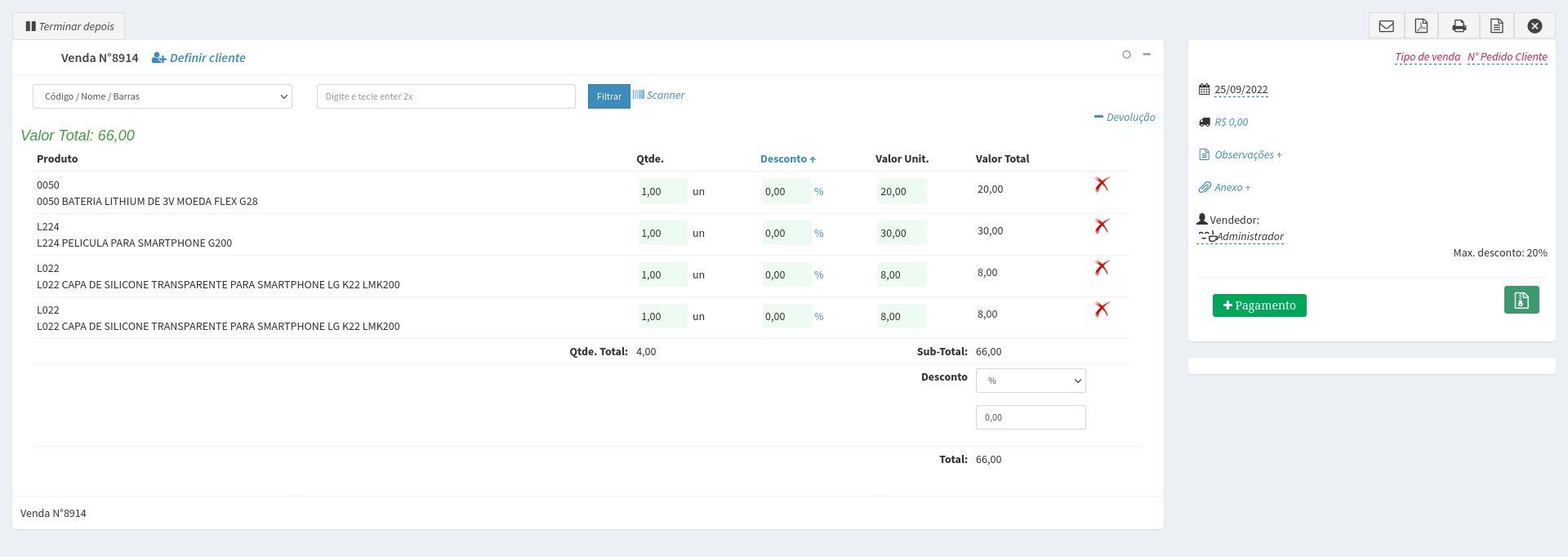Delete the L224 PELICULA item row
The height and width of the screenshot is (557, 1568).
(x=1102, y=226)
